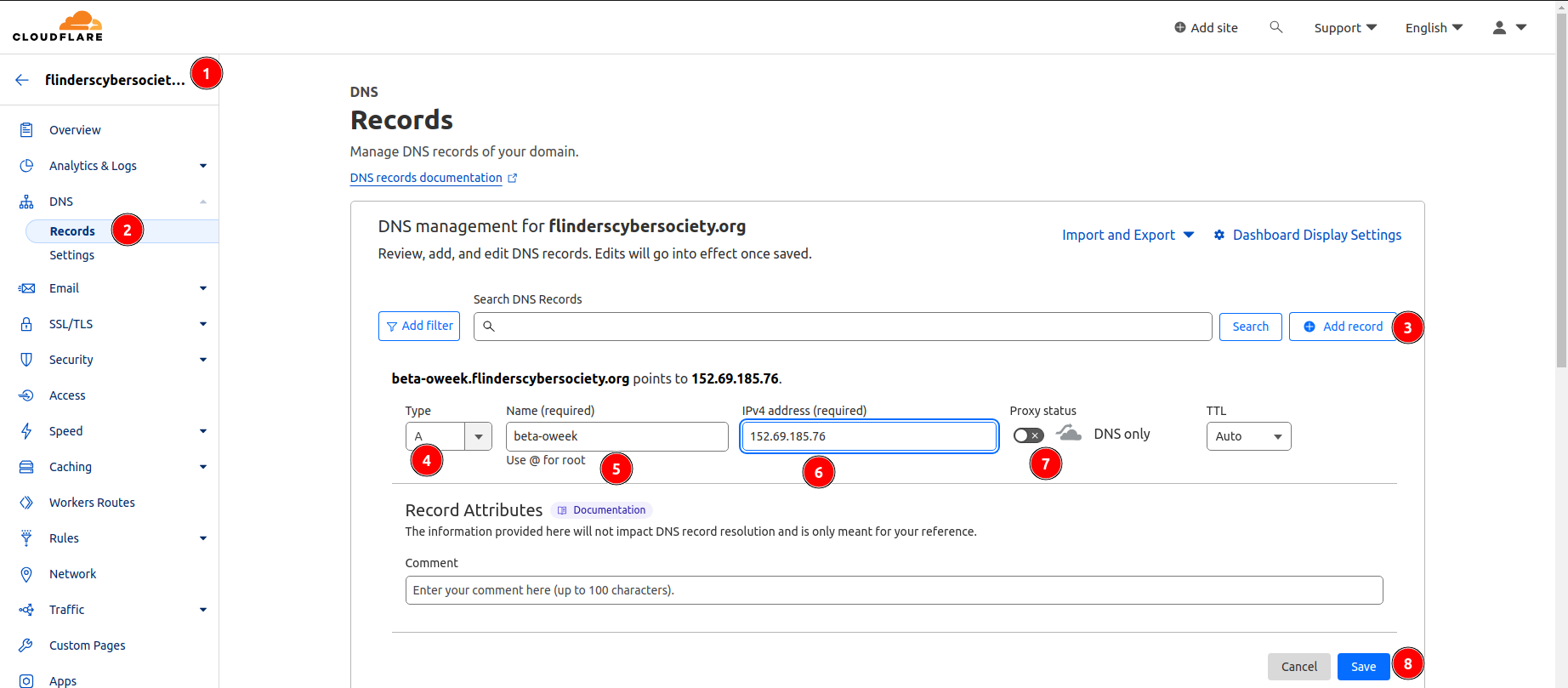Viewport: 1568px width, 688px height.
Task: Click the Network location pin icon
Action: pyautogui.click(x=26, y=574)
